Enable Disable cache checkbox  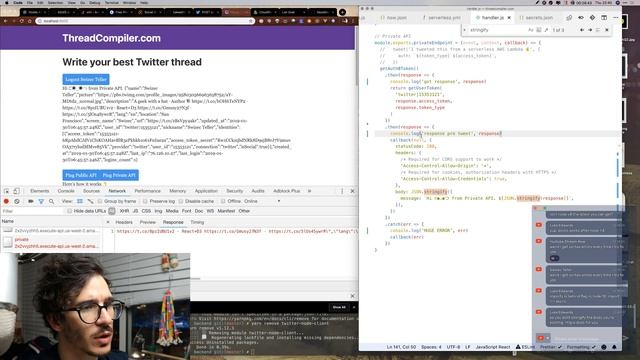(x=181, y=201)
